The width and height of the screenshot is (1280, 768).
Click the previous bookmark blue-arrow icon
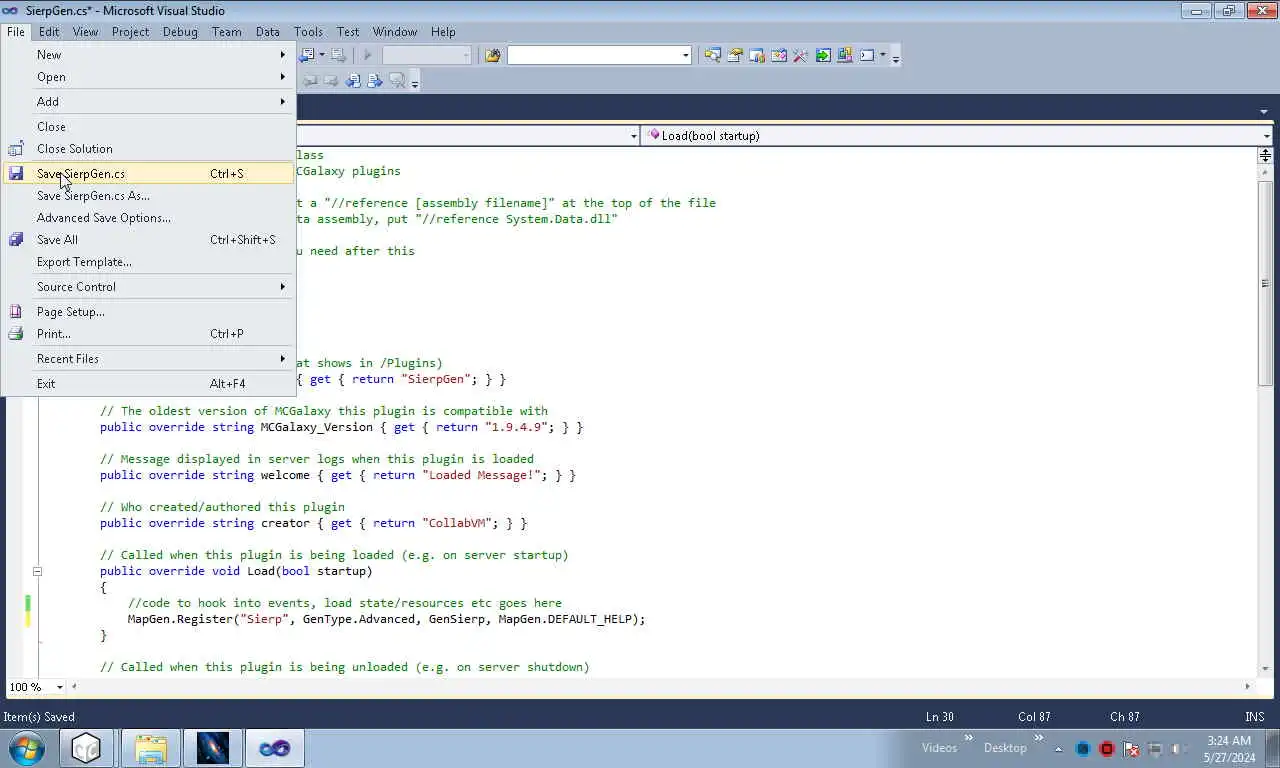[x=353, y=81]
